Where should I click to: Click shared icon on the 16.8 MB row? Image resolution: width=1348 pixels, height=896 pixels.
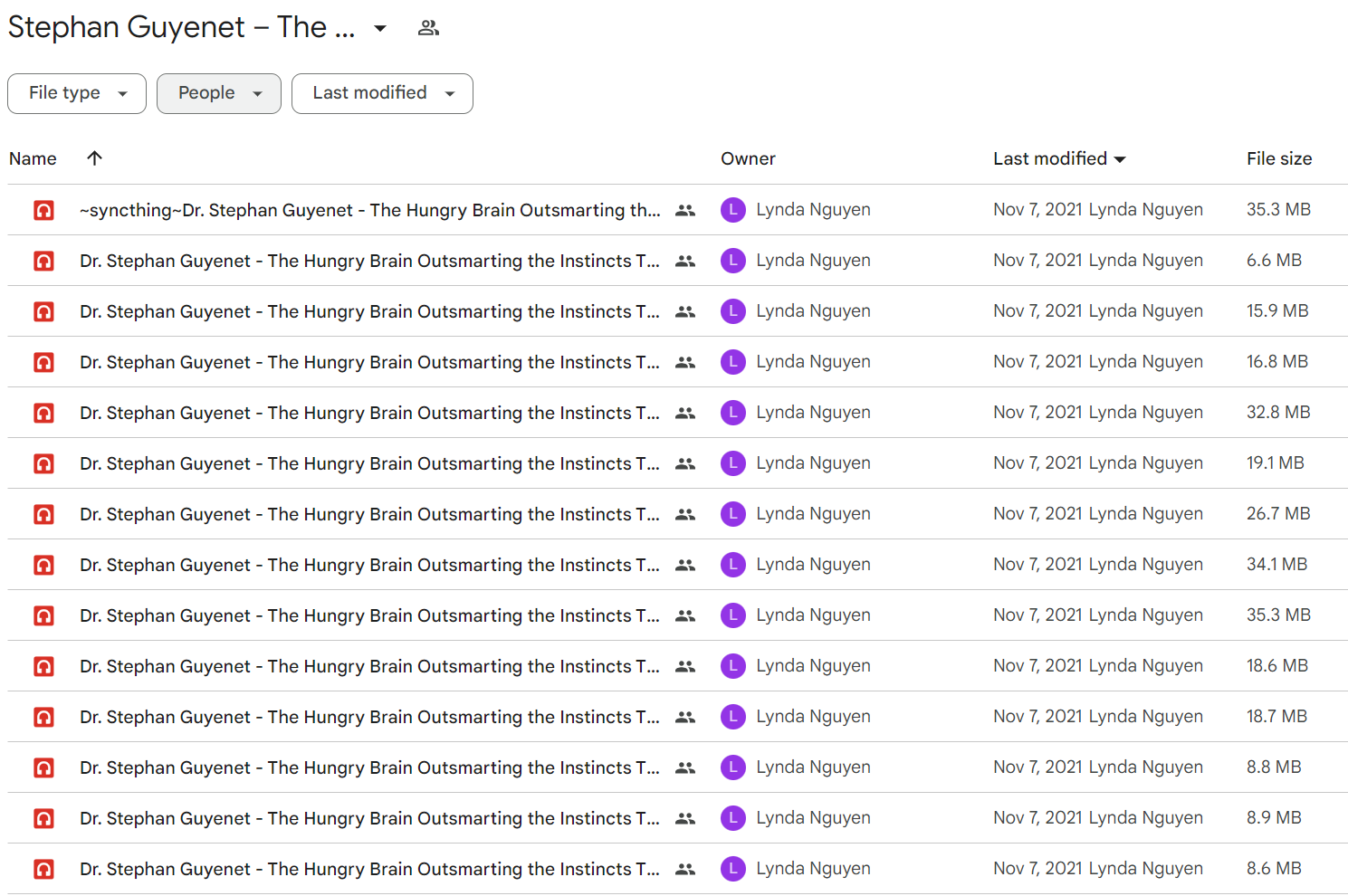point(685,362)
